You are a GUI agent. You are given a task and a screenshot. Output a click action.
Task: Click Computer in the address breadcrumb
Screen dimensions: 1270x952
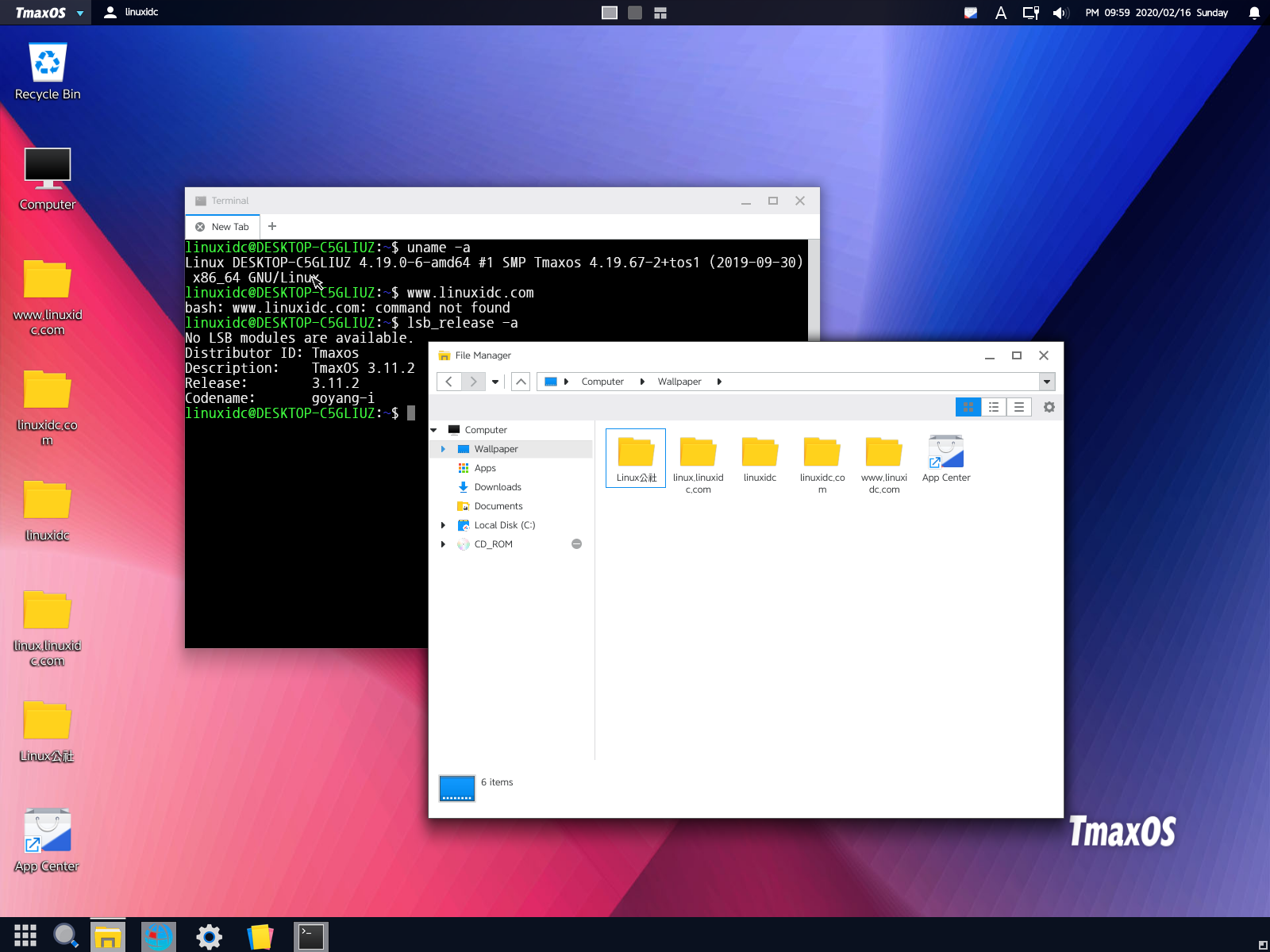(602, 382)
